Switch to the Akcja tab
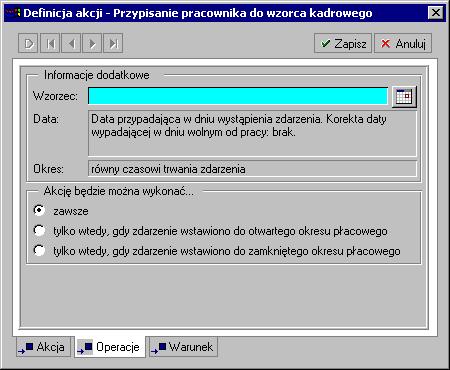The width and height of the screenshot is (450, 370). [44, 347]
